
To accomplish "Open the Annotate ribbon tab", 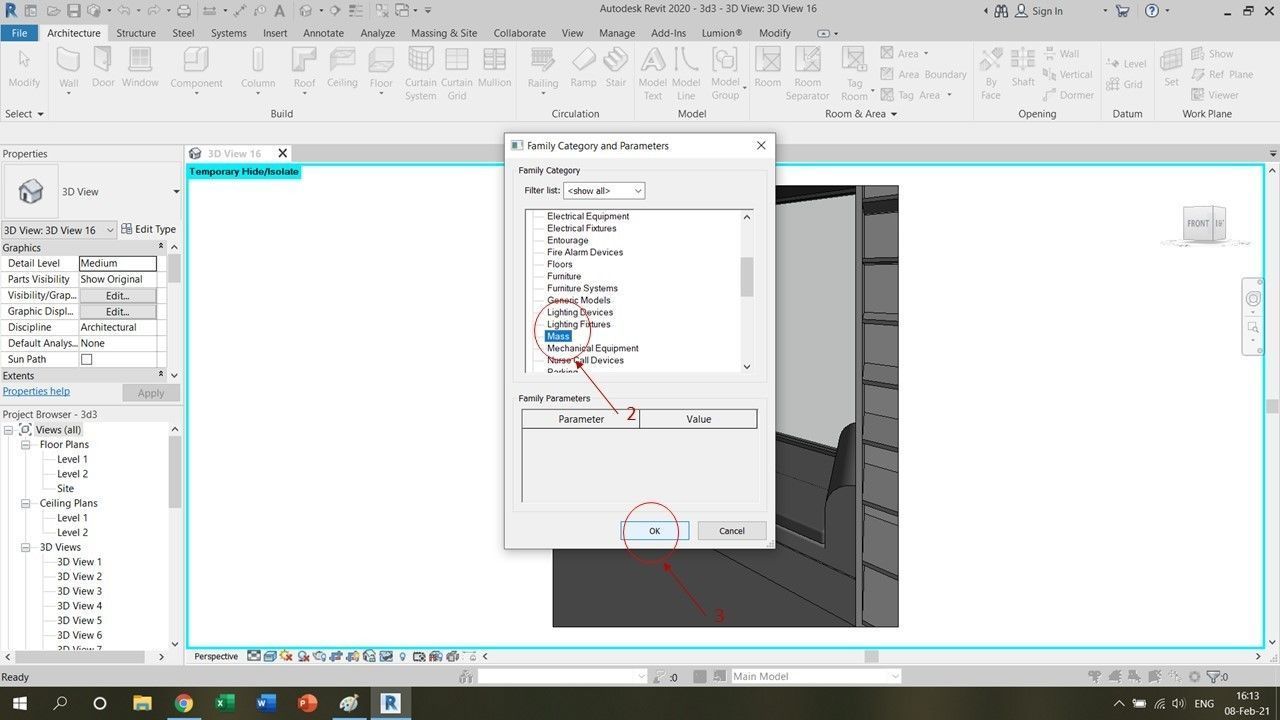I will [x=323, y=33].
